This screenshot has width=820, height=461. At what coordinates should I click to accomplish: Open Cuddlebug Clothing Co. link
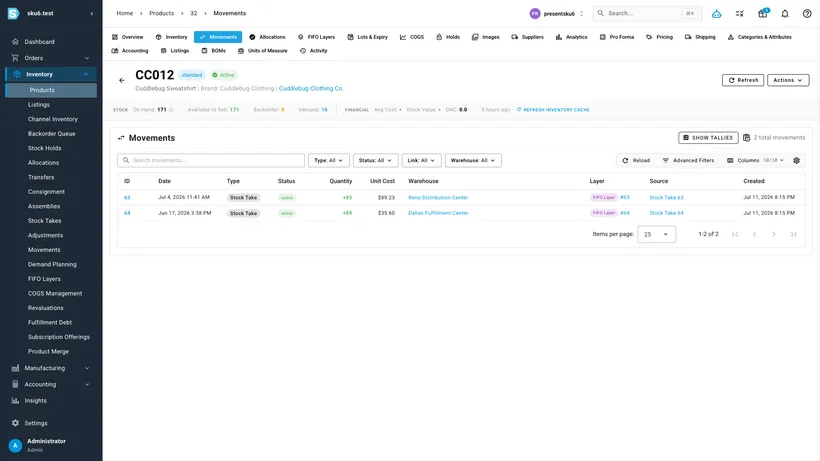pos(311,88)
